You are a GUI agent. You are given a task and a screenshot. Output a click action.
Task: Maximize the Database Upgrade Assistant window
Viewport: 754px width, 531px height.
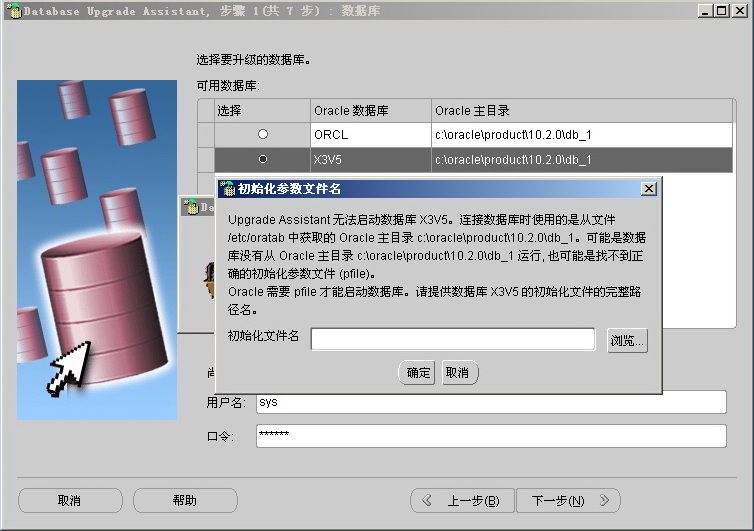coord(722,11)
